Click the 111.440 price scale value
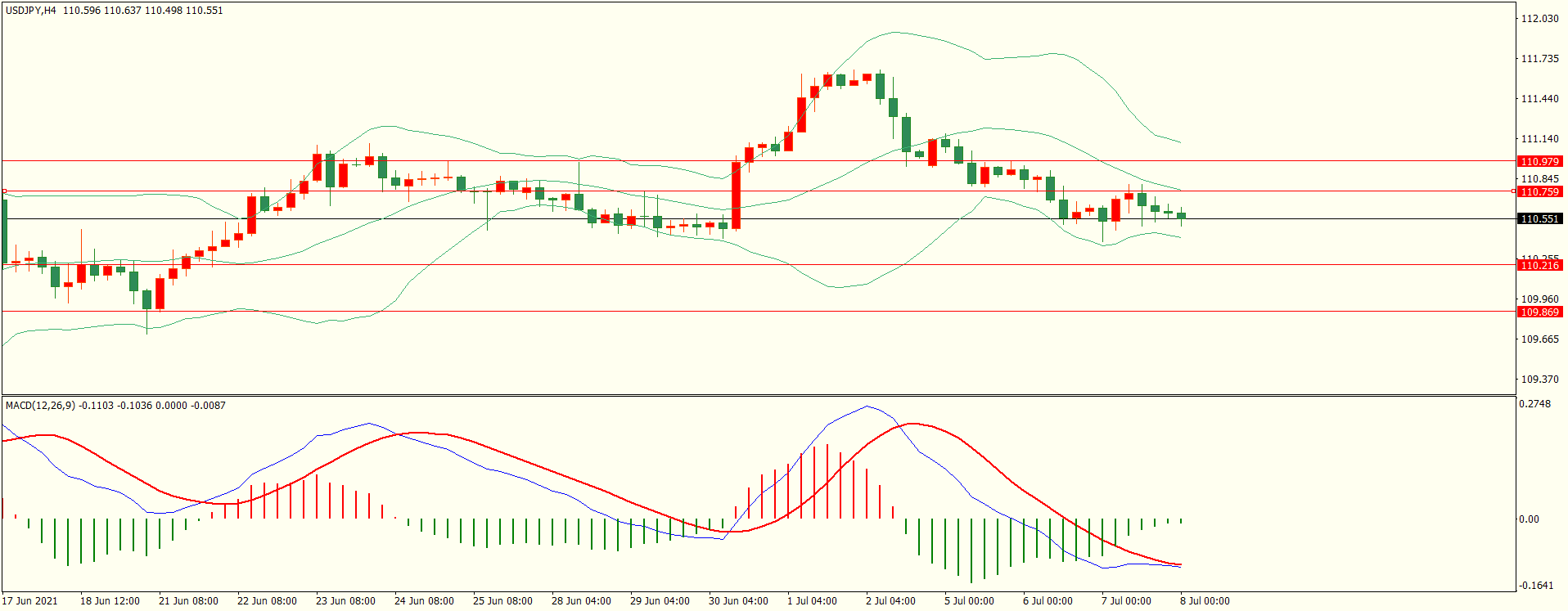This screenshot has height=611, width=1568. click(1539, 99)
